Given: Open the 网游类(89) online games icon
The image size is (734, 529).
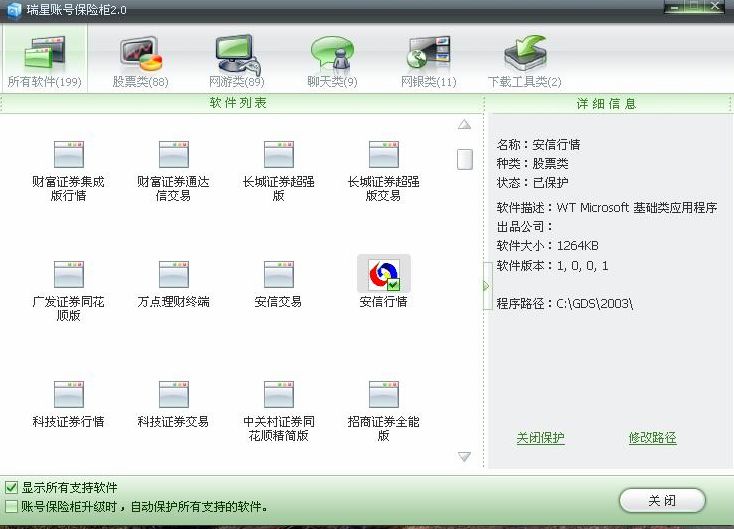Looking at the screenshot, I should [x=237, y=53].
